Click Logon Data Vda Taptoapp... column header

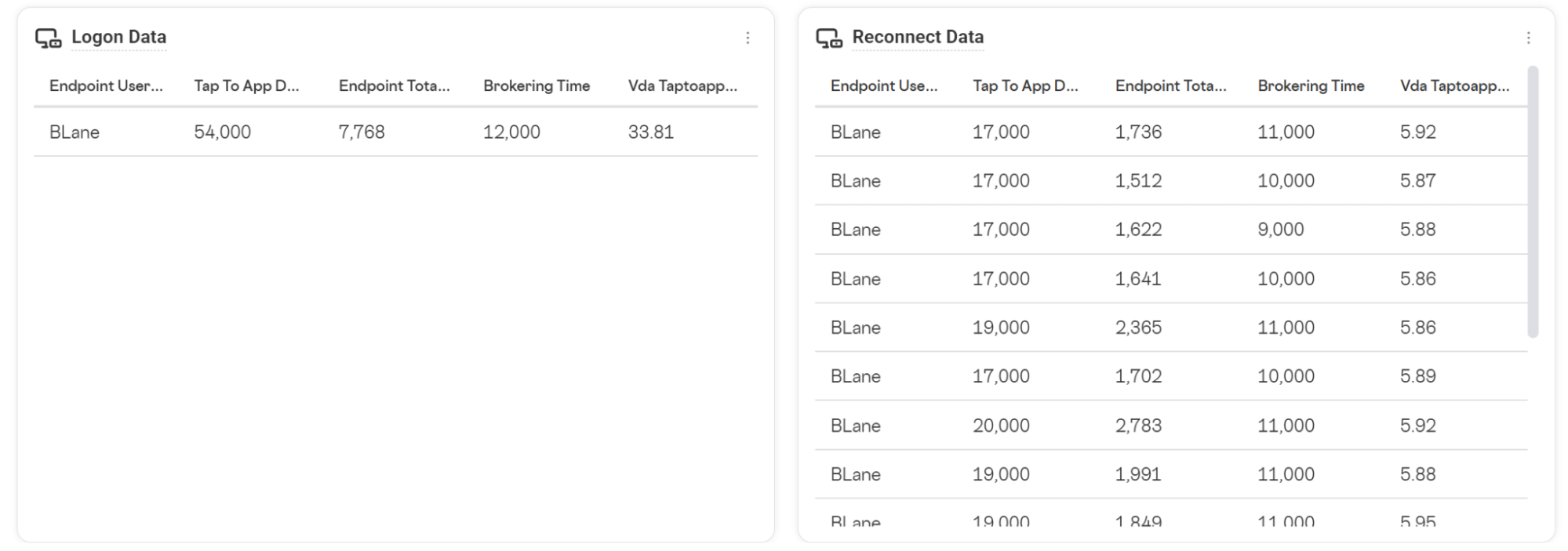pyautogui.click(x=682, y=85)
